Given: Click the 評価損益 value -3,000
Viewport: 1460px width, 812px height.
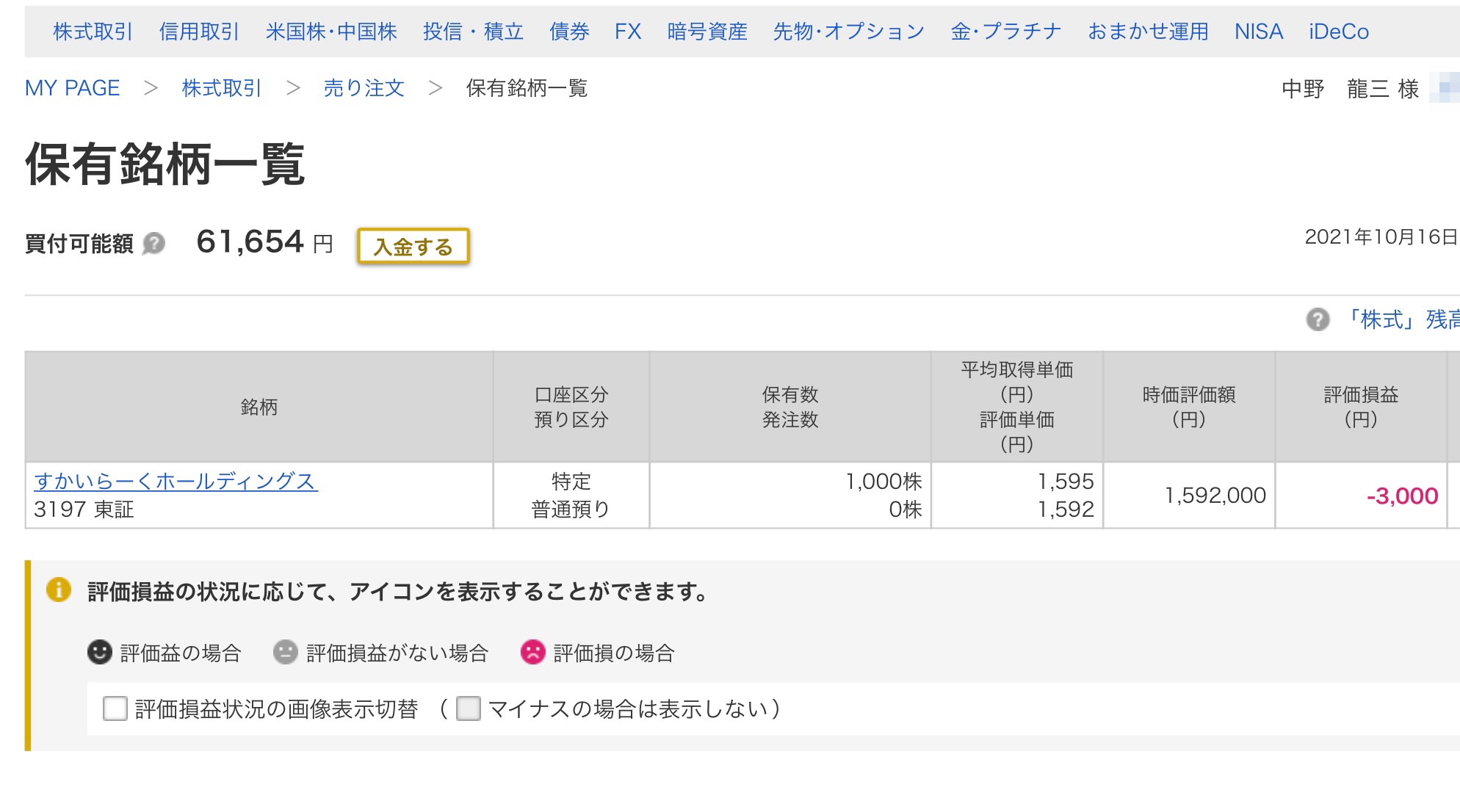Looking at the screenshot, I should coord(1402,496).
